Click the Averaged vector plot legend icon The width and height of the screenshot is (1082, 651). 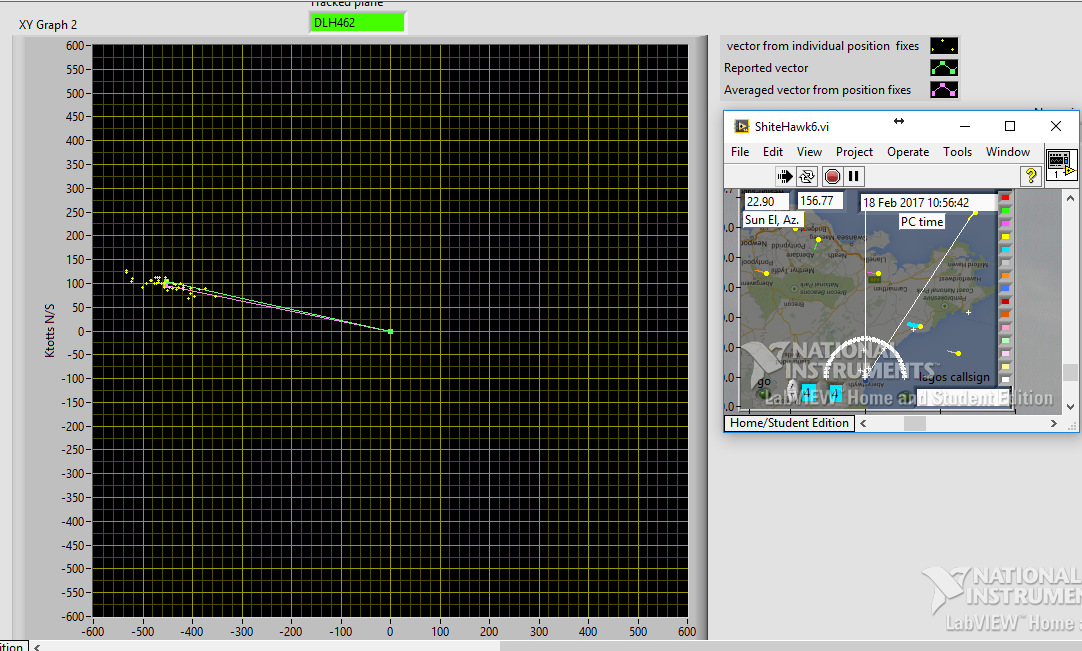coord(944,90)
